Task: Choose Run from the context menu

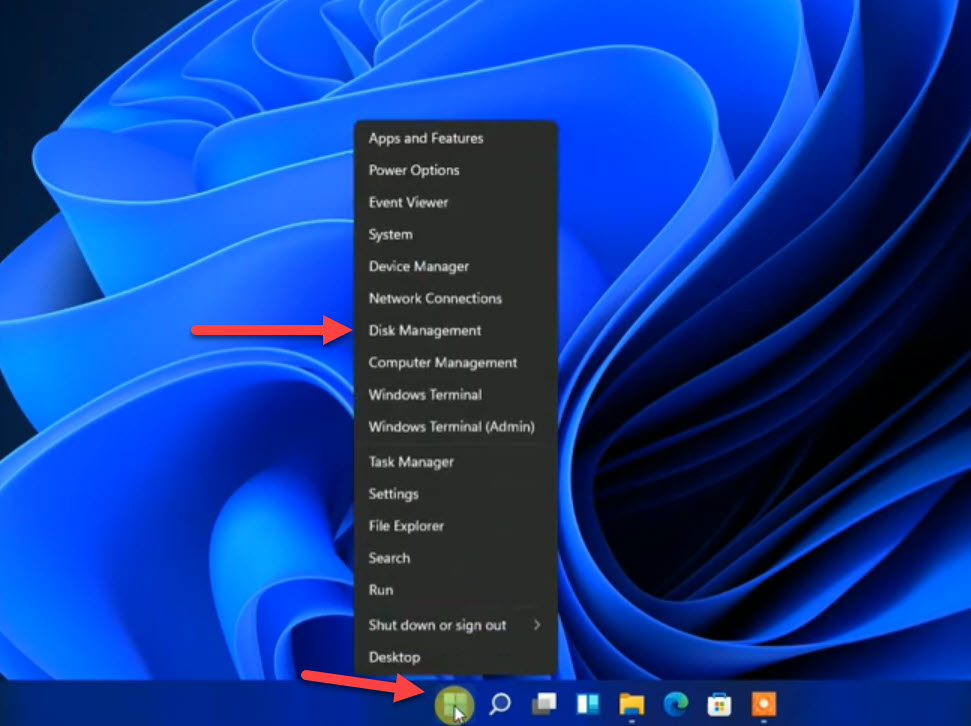Action: (381, 590)
